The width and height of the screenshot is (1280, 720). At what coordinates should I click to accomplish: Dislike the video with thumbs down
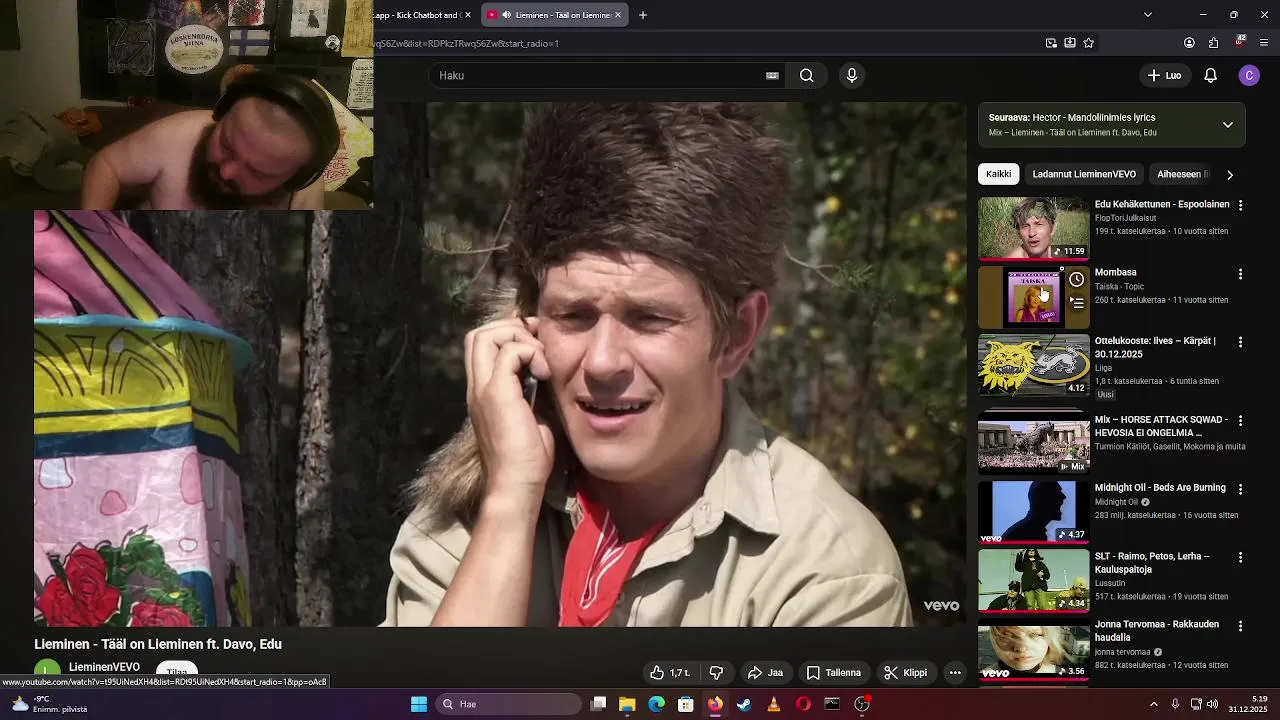pos(716,673)
